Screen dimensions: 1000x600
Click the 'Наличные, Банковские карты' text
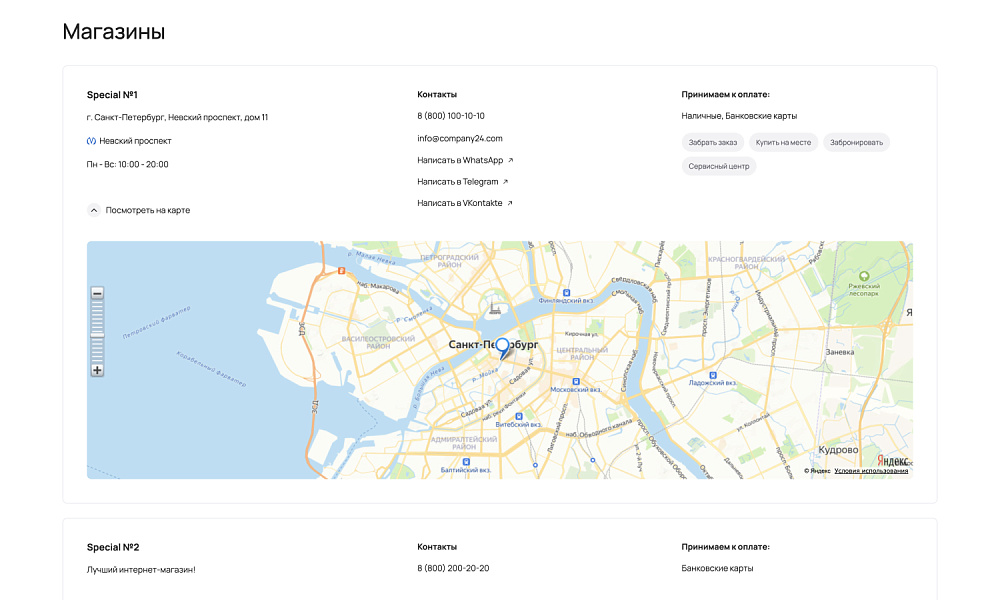pos(739,116)
